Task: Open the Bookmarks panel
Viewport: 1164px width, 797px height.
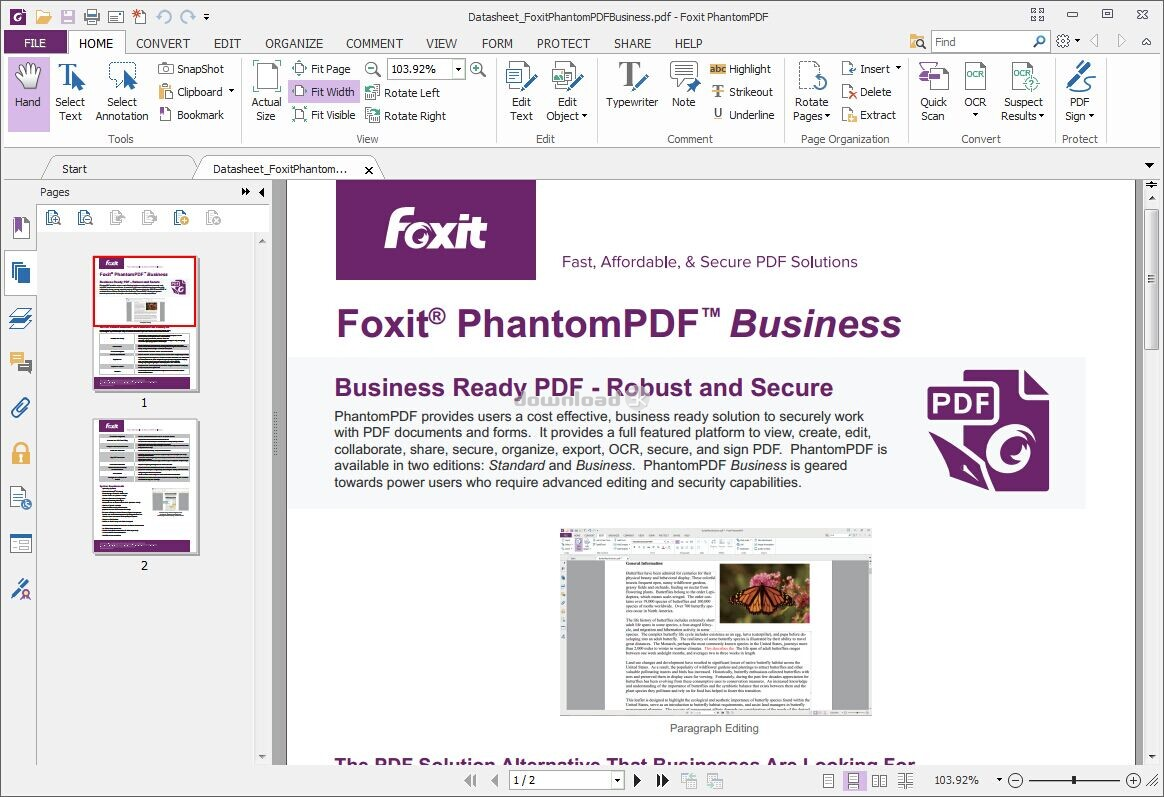Action: [x=21, y=227]
